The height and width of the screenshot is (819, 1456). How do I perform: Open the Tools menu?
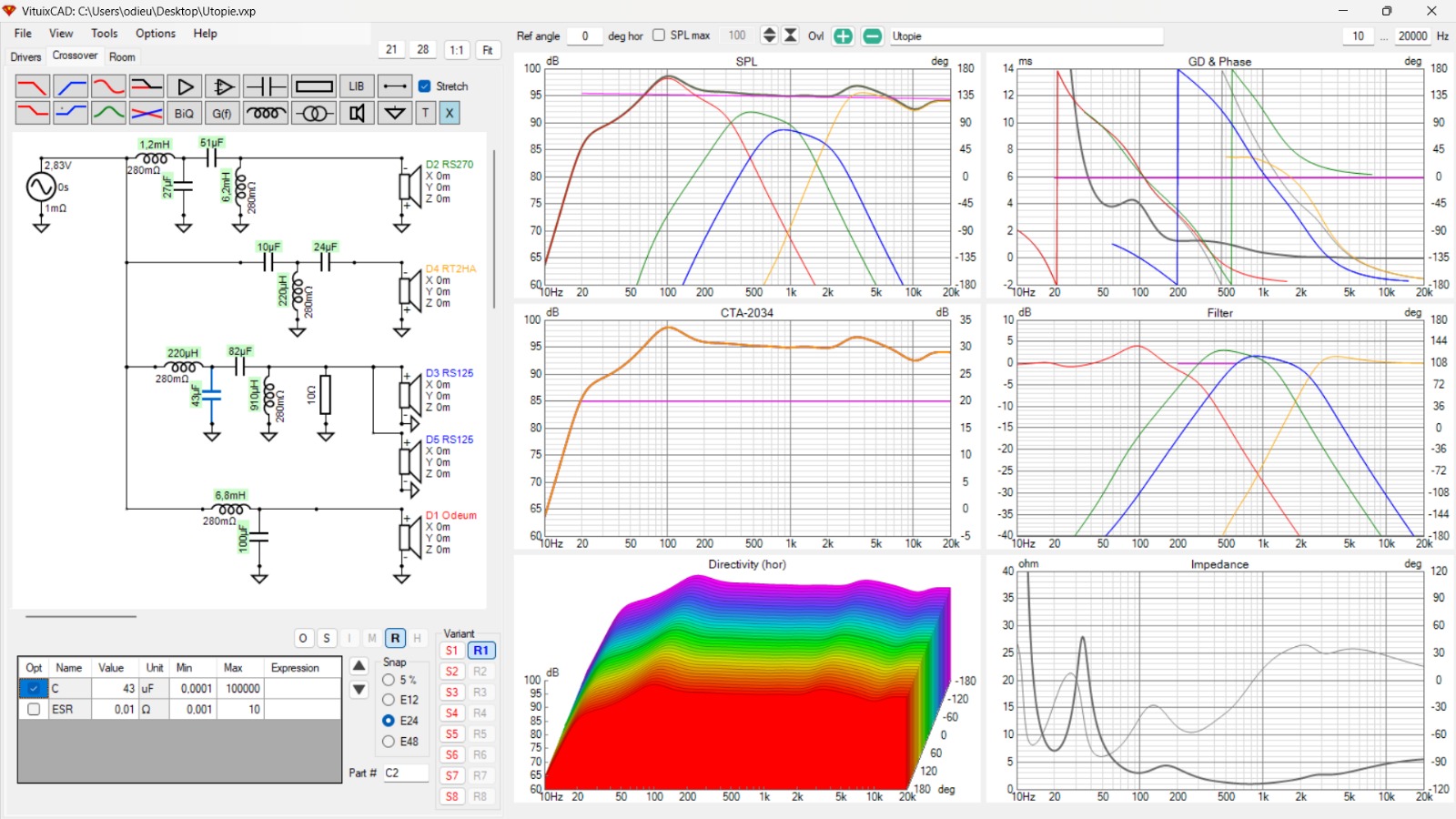point(105,34)
